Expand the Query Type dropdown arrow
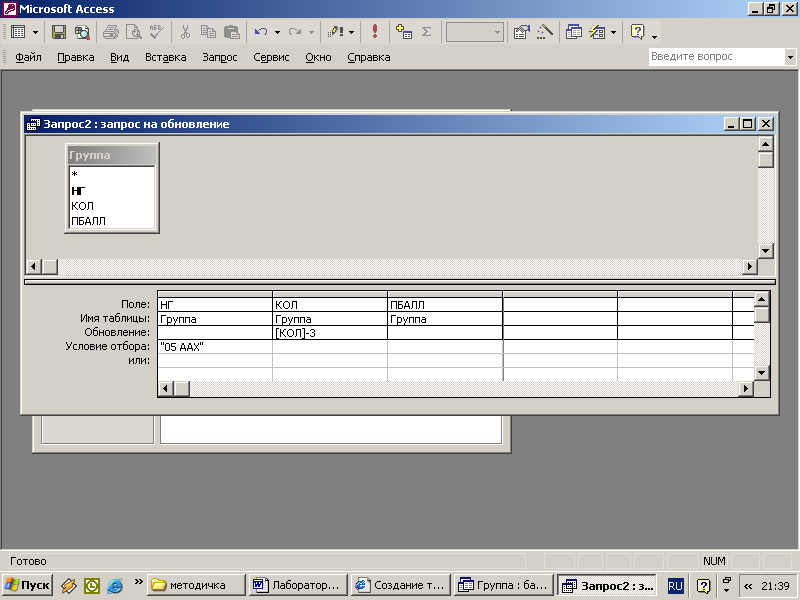This screenshot has height=600, width=800. pos(352,32)
